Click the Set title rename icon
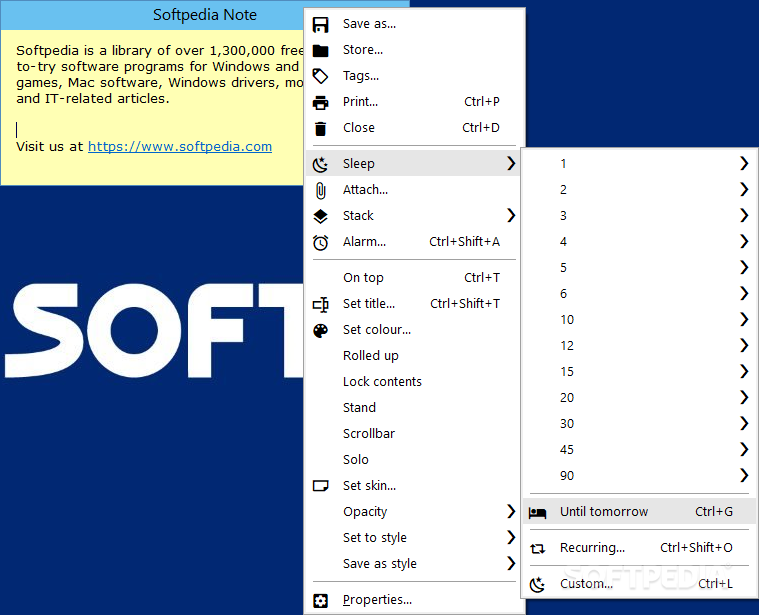The image size is (759, 615). (x=320, y=304)
